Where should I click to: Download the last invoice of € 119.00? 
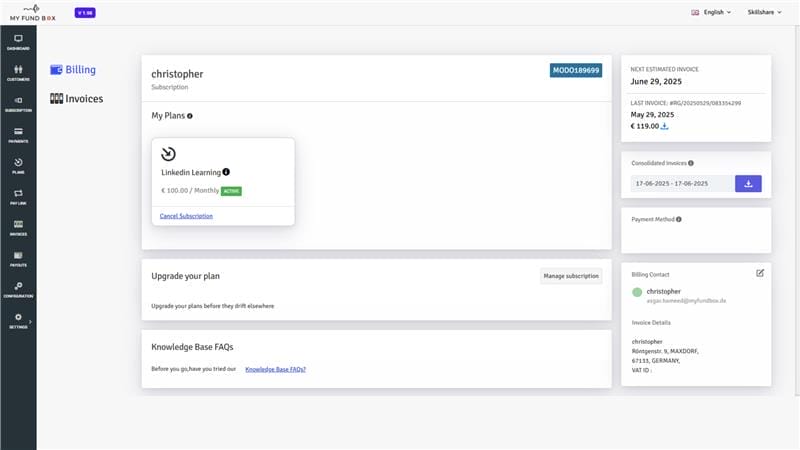coord(665,126)
